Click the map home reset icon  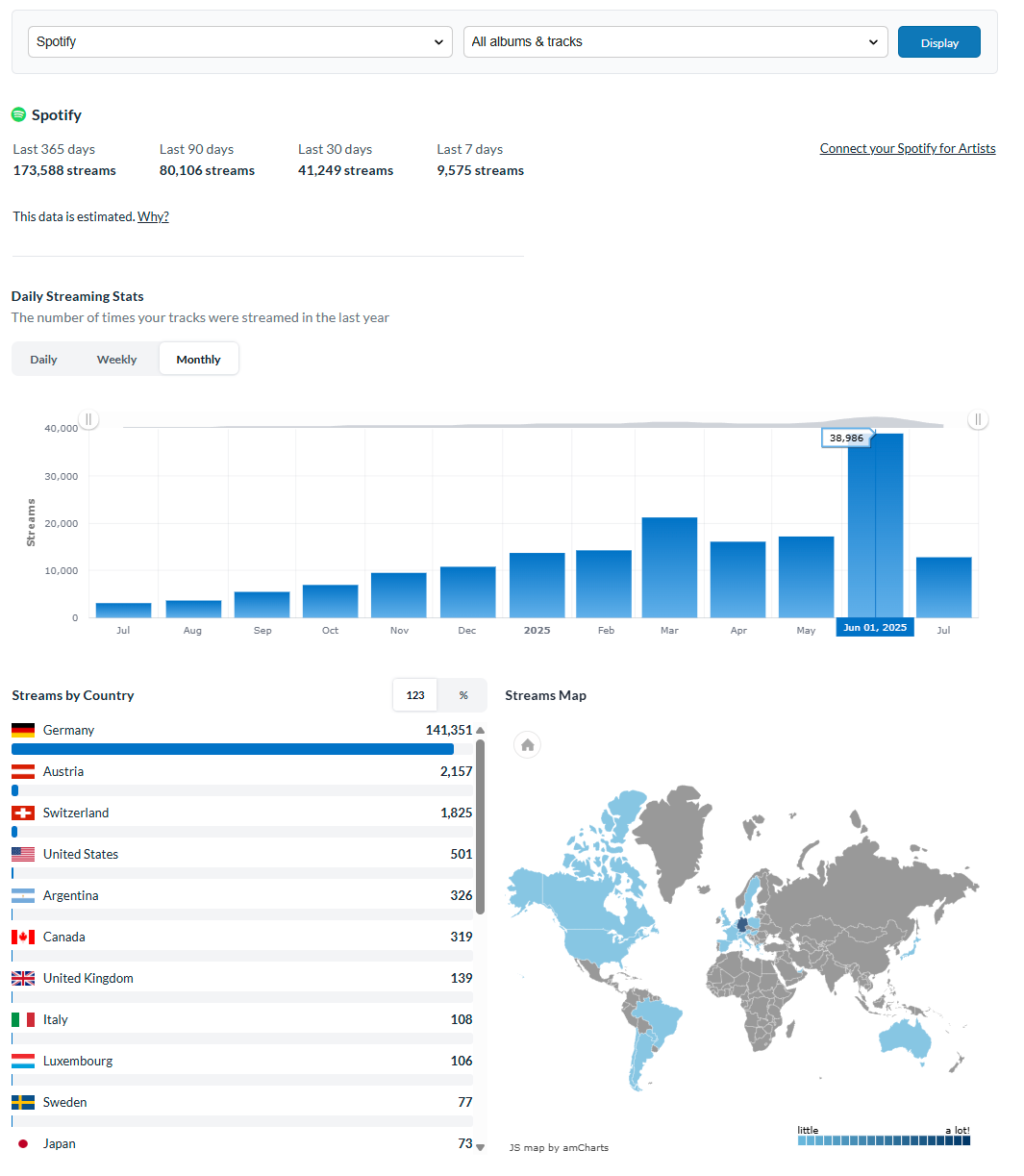point(527,745)
